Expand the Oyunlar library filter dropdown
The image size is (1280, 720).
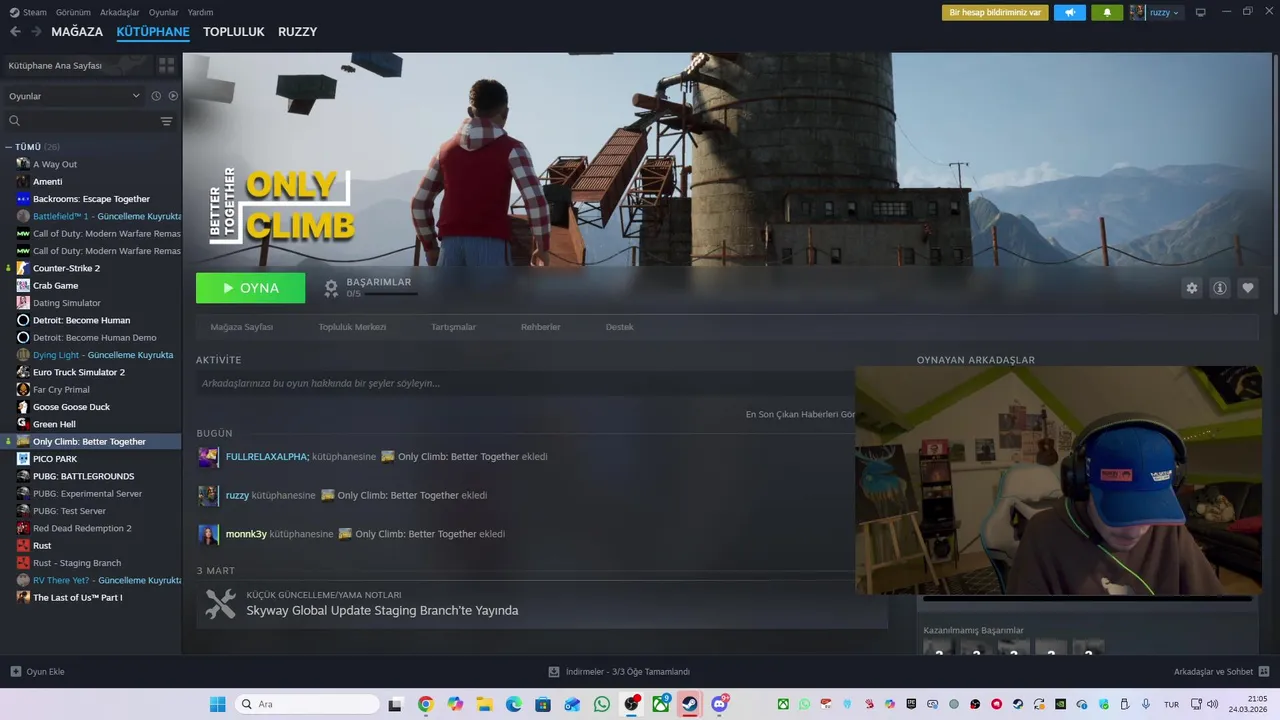[75, 96]
